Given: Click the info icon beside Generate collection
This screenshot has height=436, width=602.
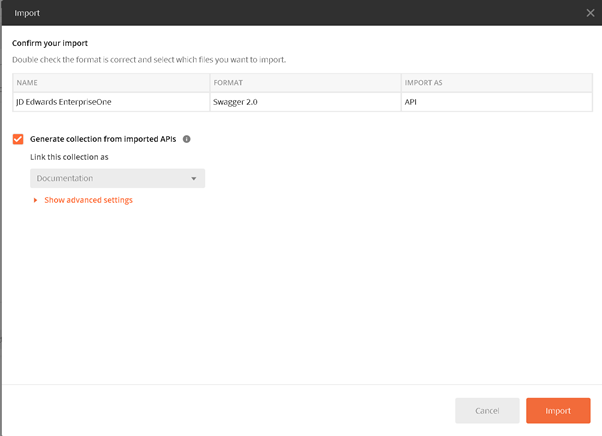Looking at the screenshot, I should tap(187, 139).
